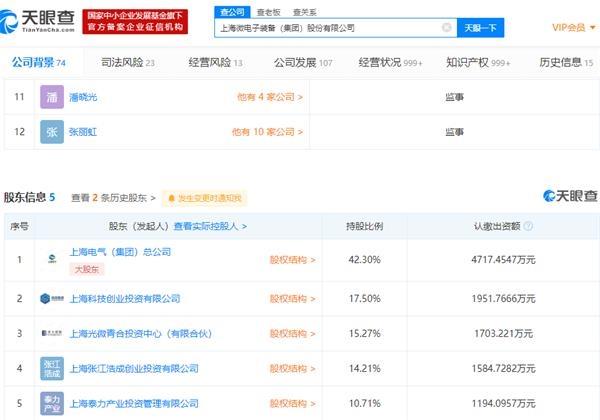Open the 司法风险 23 tab

128,62
